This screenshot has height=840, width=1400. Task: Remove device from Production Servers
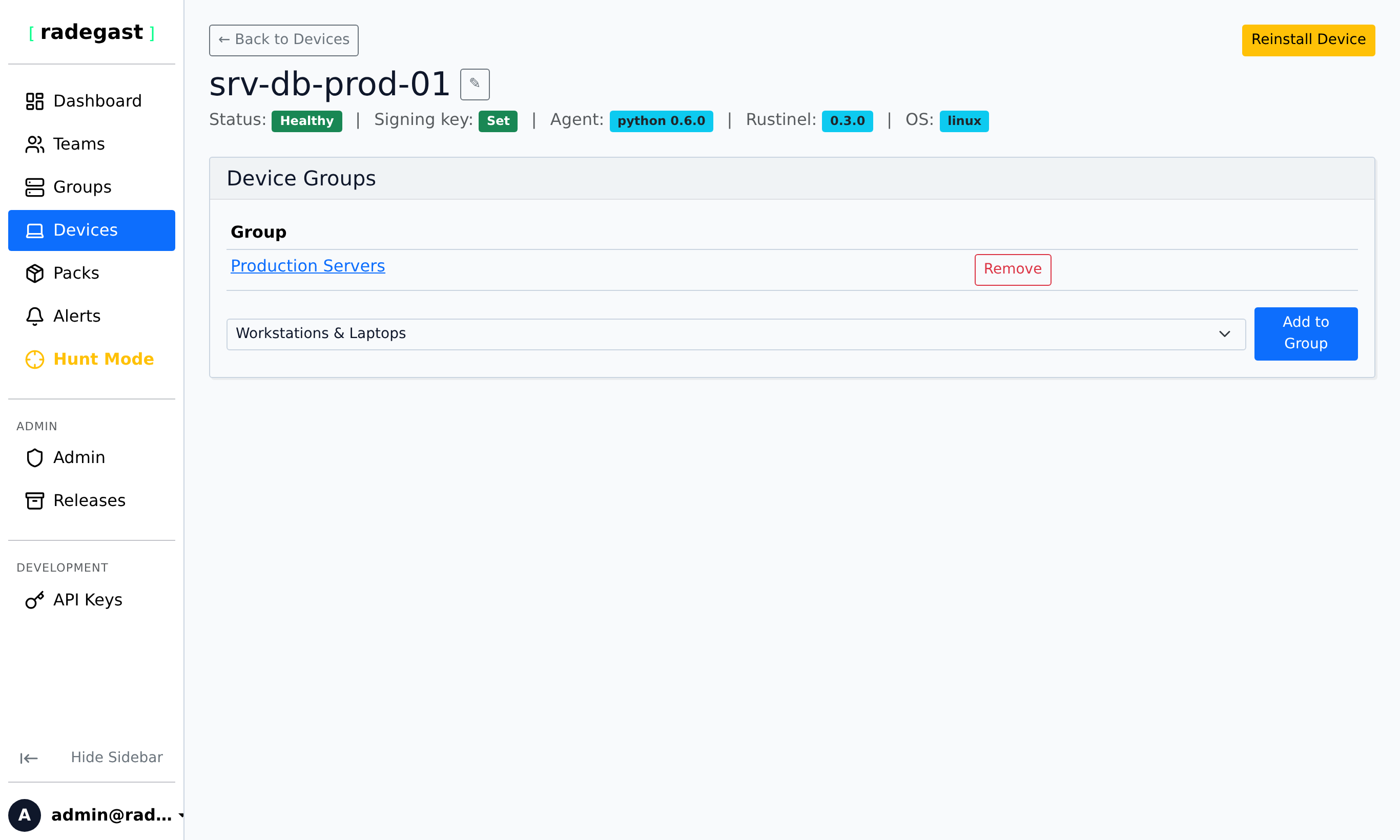click(x=1013, y=269)
